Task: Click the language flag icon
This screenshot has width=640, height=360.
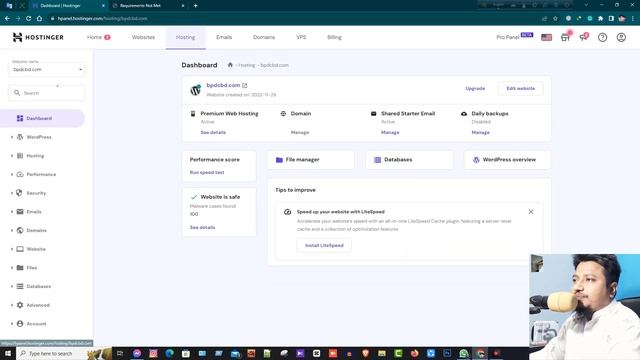Action: click(x=546, y=38)
